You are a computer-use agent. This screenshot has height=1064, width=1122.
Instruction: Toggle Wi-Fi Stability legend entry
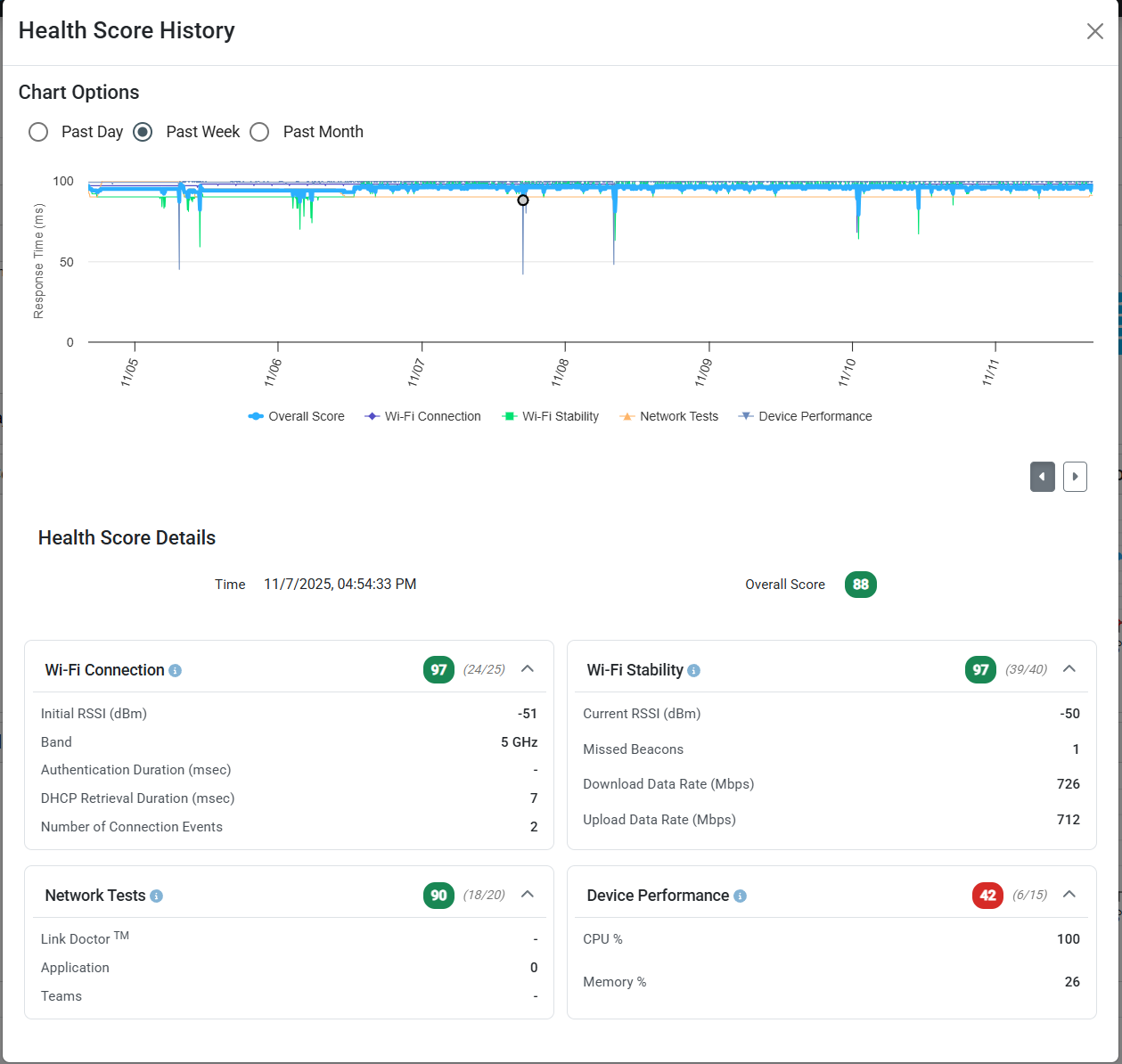point(551,416)
